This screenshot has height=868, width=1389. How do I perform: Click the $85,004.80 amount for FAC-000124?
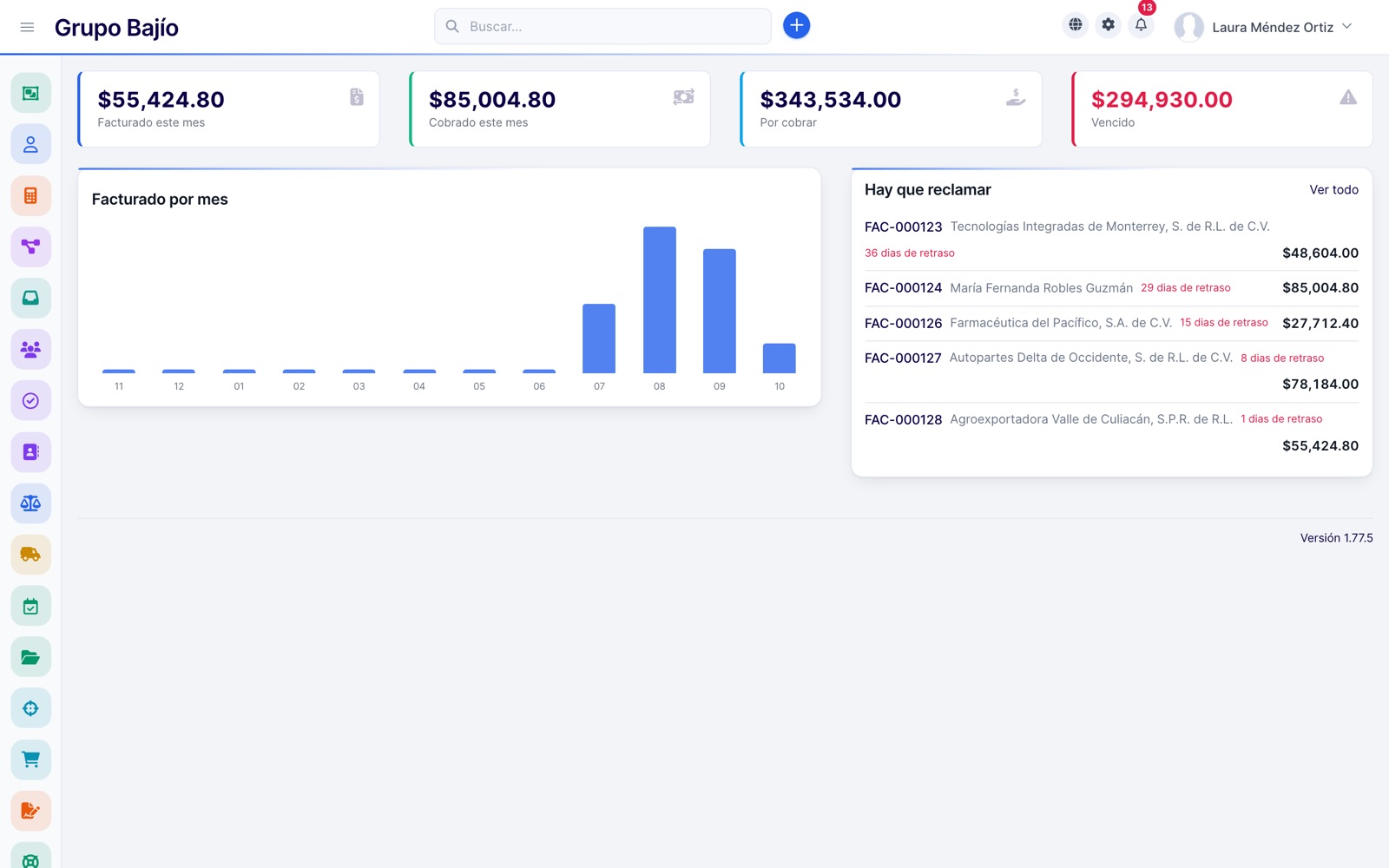[1320, 287]
